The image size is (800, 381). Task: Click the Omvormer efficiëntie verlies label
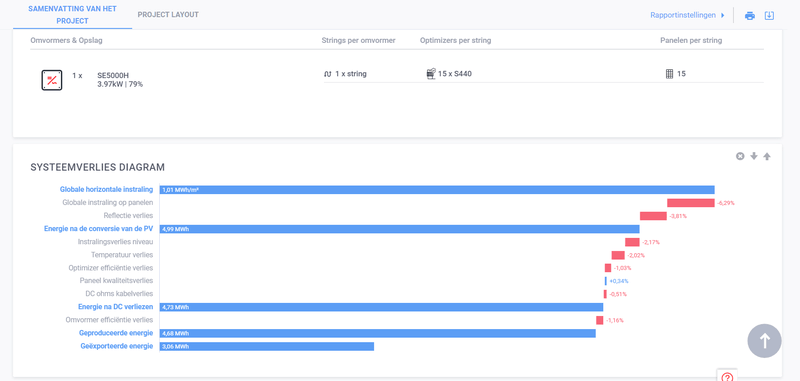pyautogui.click(x=109, y=320)
